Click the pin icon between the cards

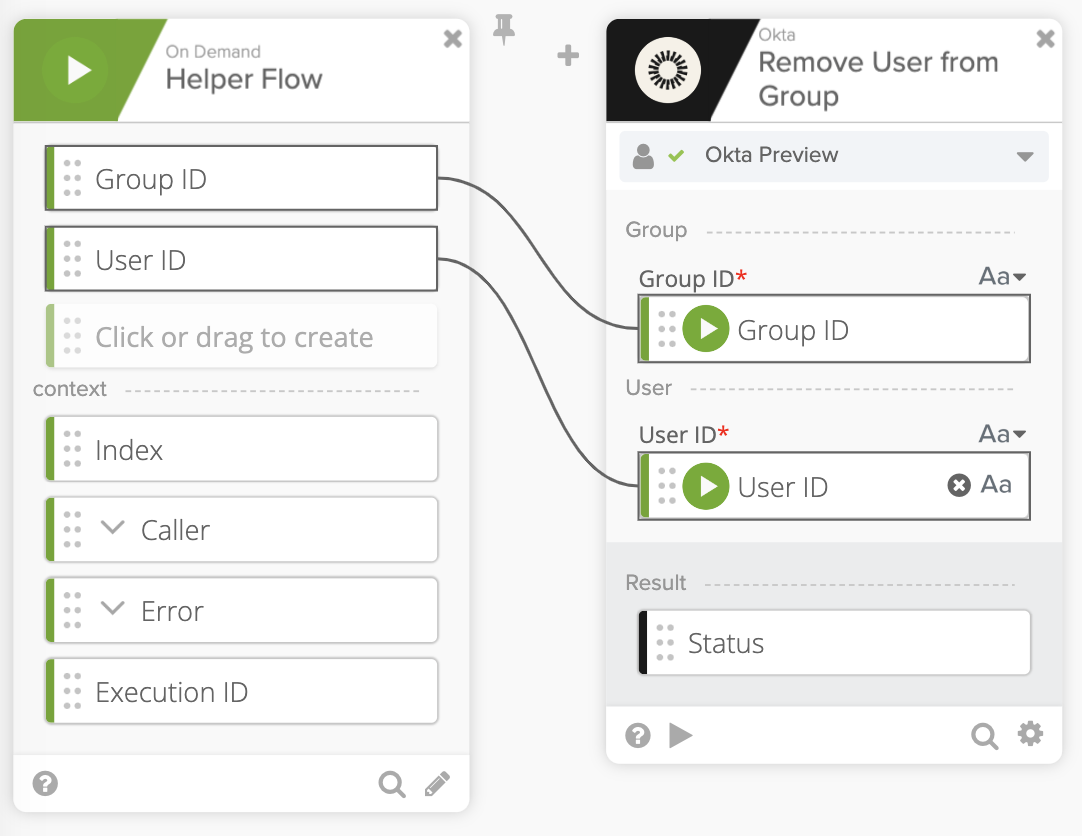click(x=504, y=32)
